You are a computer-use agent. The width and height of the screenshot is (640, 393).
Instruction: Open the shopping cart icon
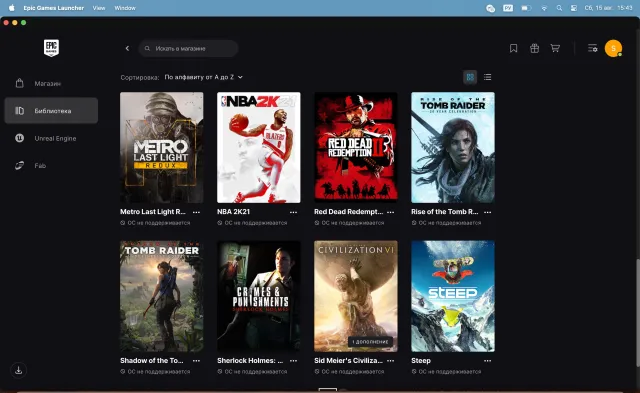pyautogui.click(x=555, y=48)
